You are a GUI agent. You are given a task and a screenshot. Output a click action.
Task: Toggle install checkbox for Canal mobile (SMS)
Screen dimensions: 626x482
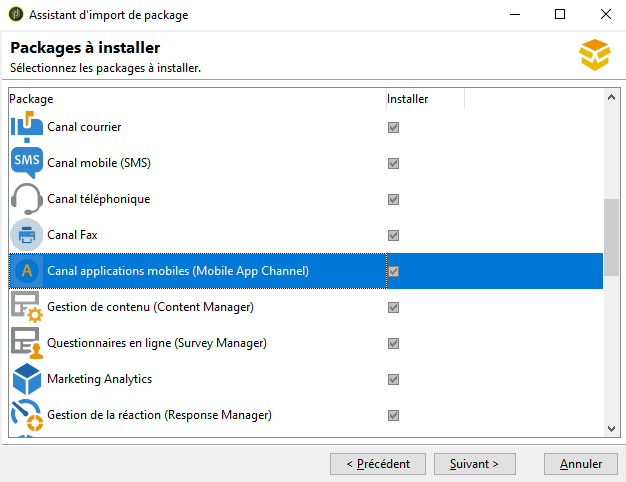(x=394, y=163)
